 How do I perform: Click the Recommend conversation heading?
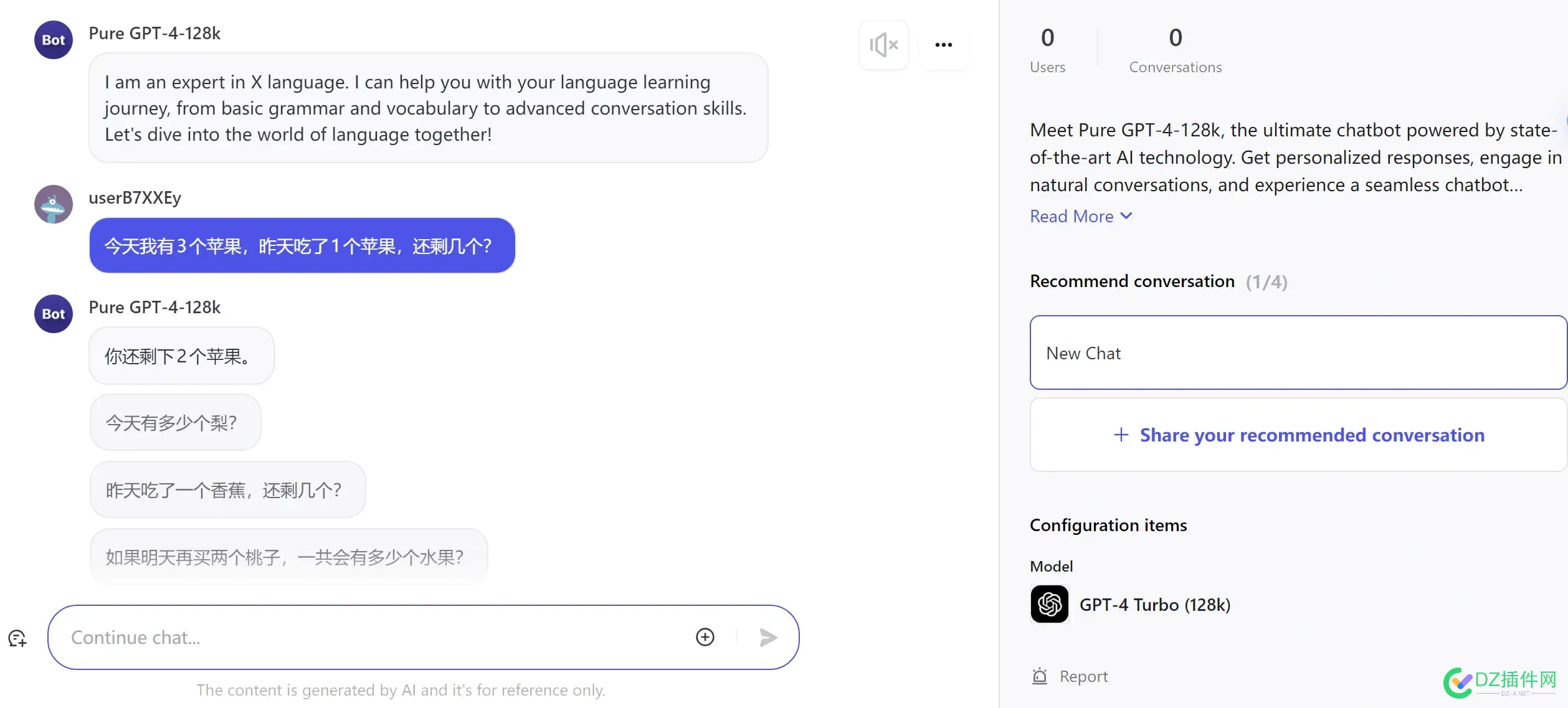(1132, 281)
